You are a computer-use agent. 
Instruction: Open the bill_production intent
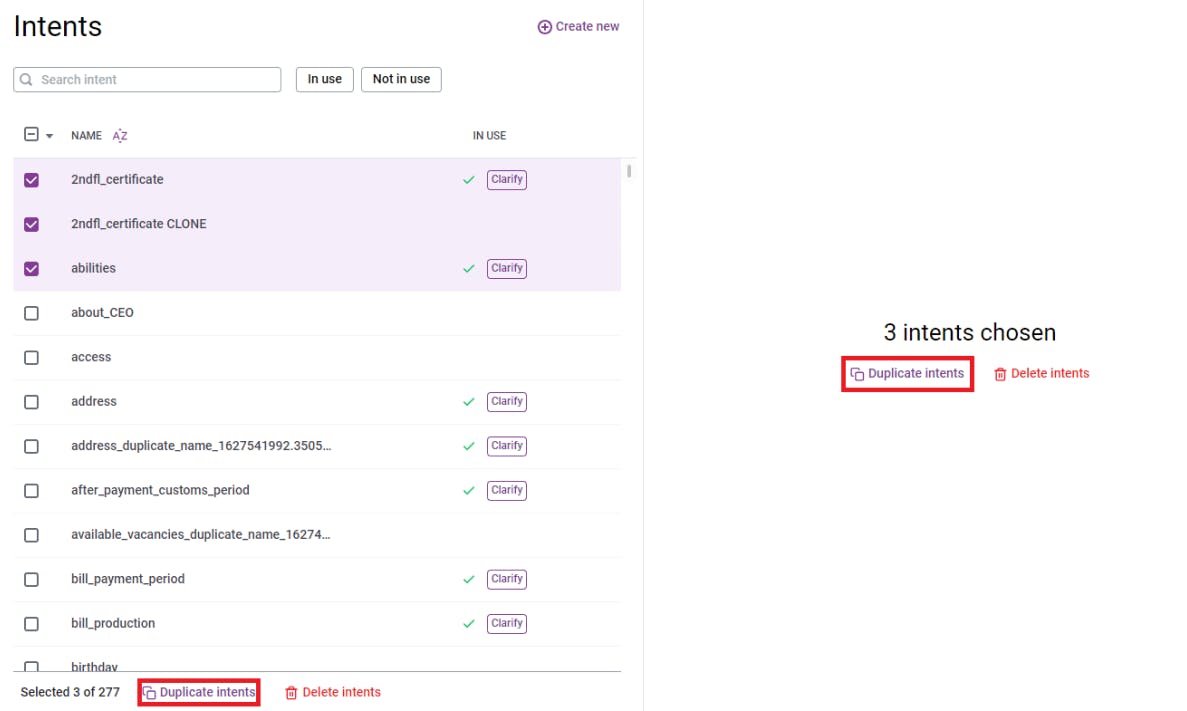[113, 623]
